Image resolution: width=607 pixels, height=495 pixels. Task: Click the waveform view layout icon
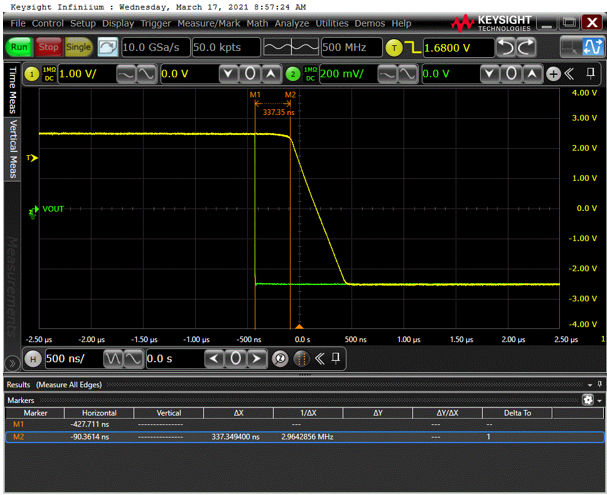(x=593, y=47)
